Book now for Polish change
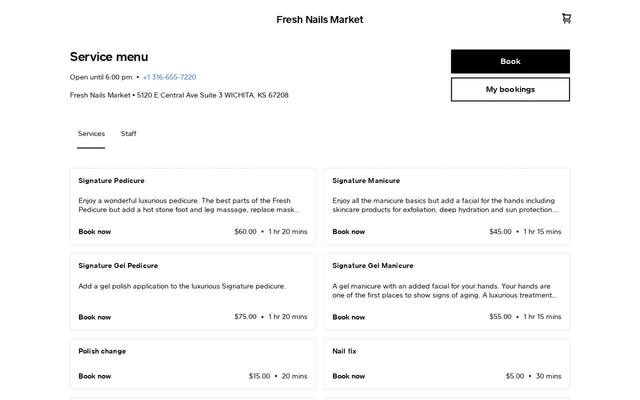The image size is (640, 400). tap(95, 376)
